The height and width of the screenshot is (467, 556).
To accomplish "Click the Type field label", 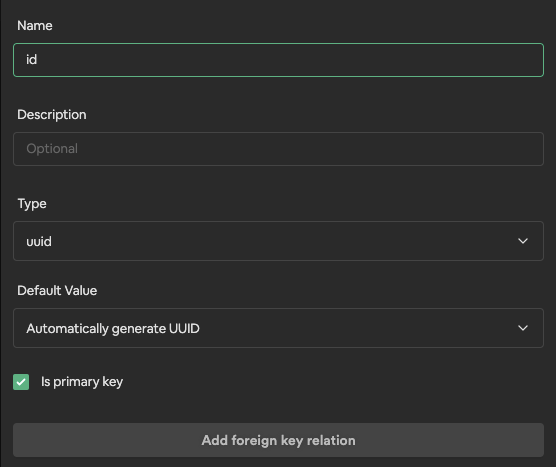I will point(32,204).
